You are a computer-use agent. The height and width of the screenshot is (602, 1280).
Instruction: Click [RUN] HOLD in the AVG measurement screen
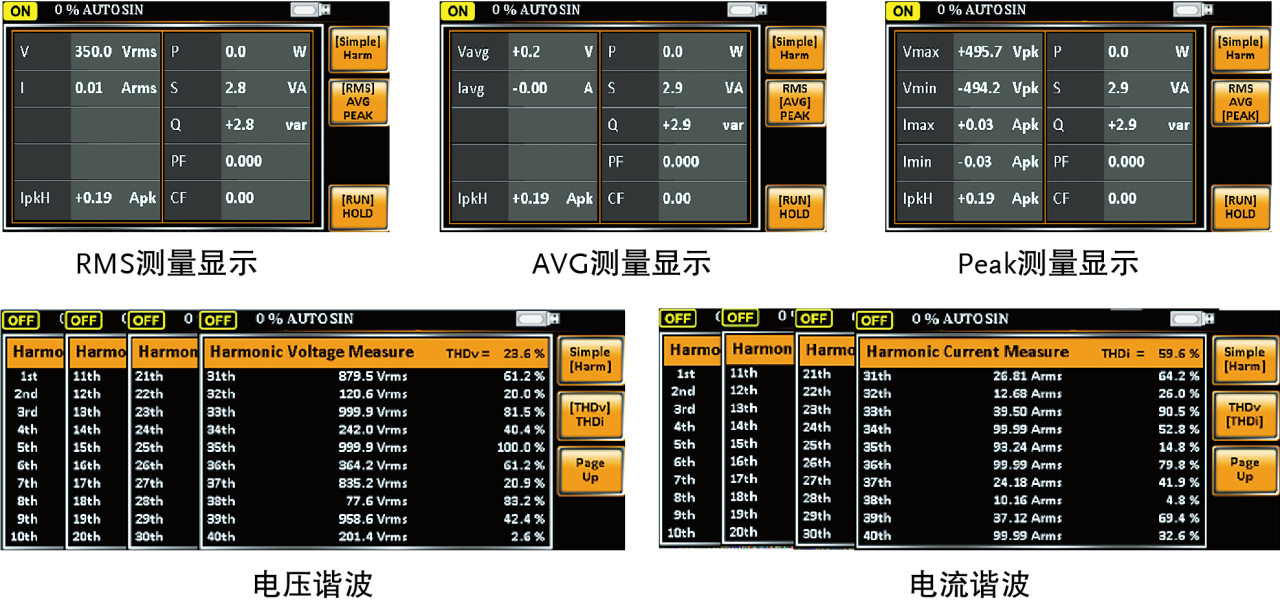(794, 207)
